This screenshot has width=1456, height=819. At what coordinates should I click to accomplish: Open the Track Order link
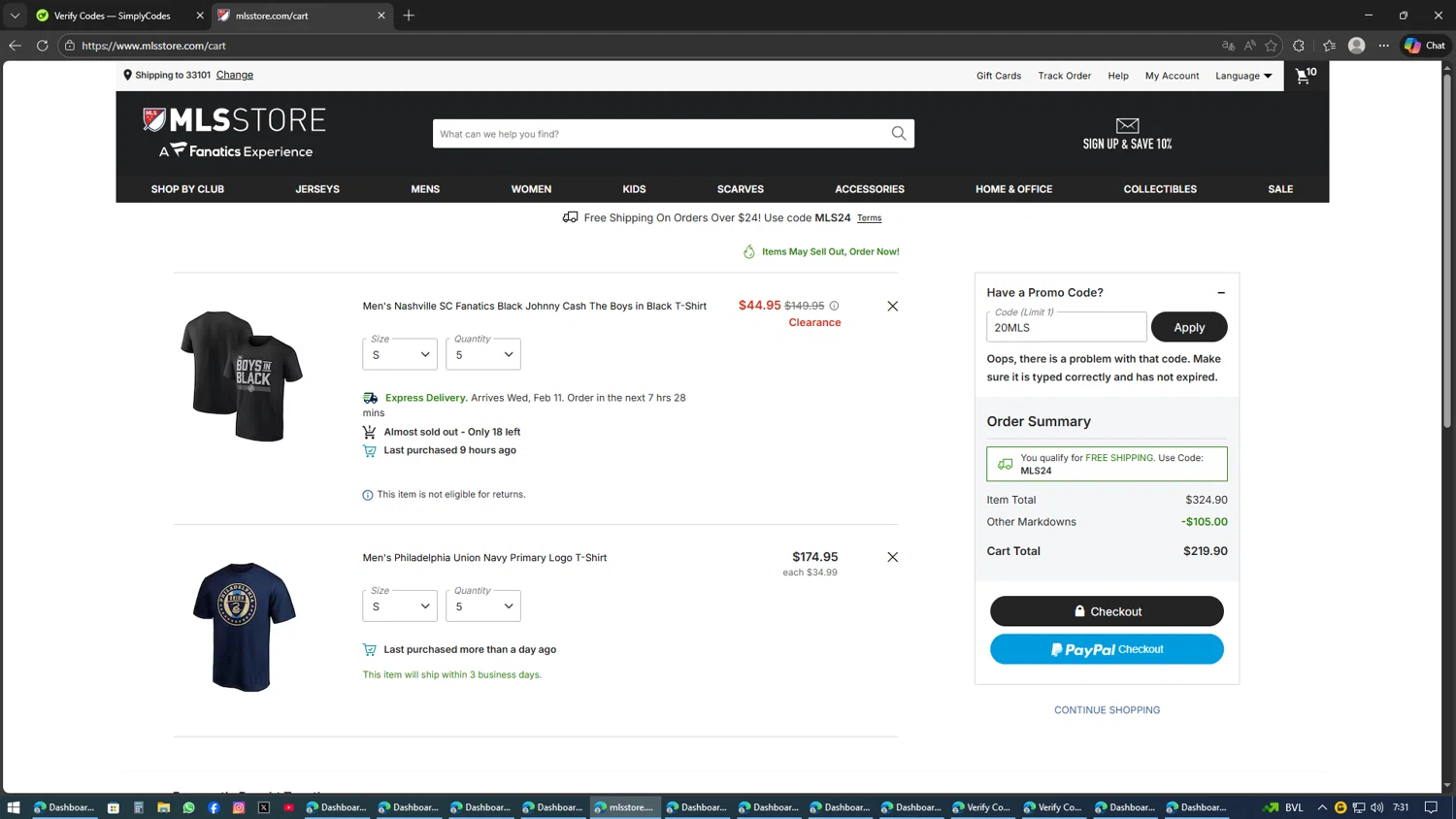[x=1064, y=76]
